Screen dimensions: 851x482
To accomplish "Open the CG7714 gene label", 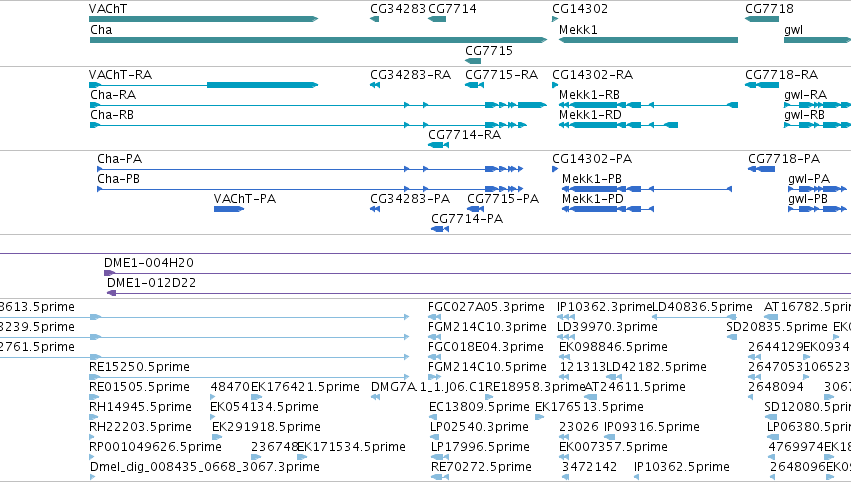I will [x=452, y=9].
